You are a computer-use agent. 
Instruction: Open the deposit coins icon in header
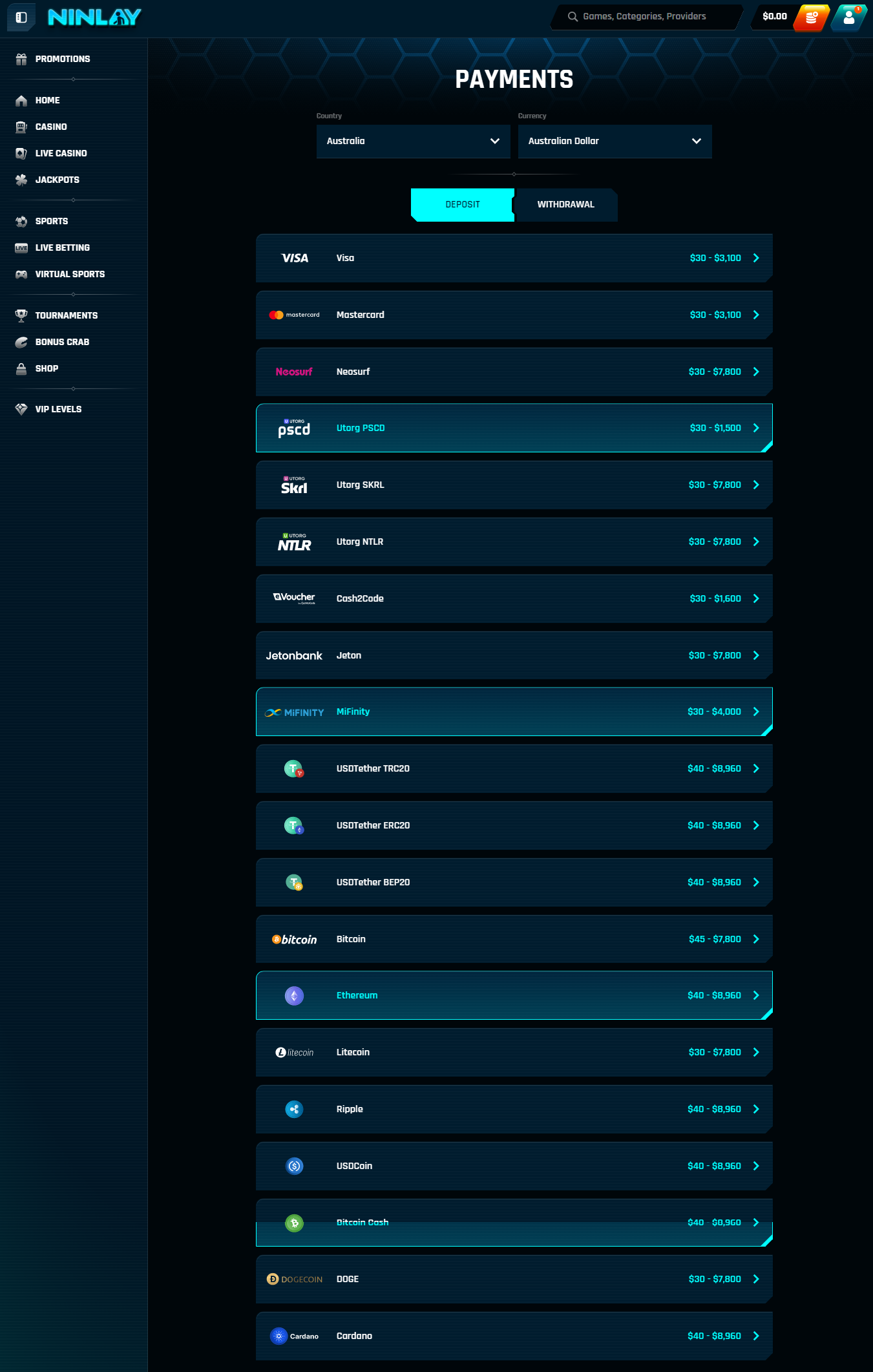812,17
